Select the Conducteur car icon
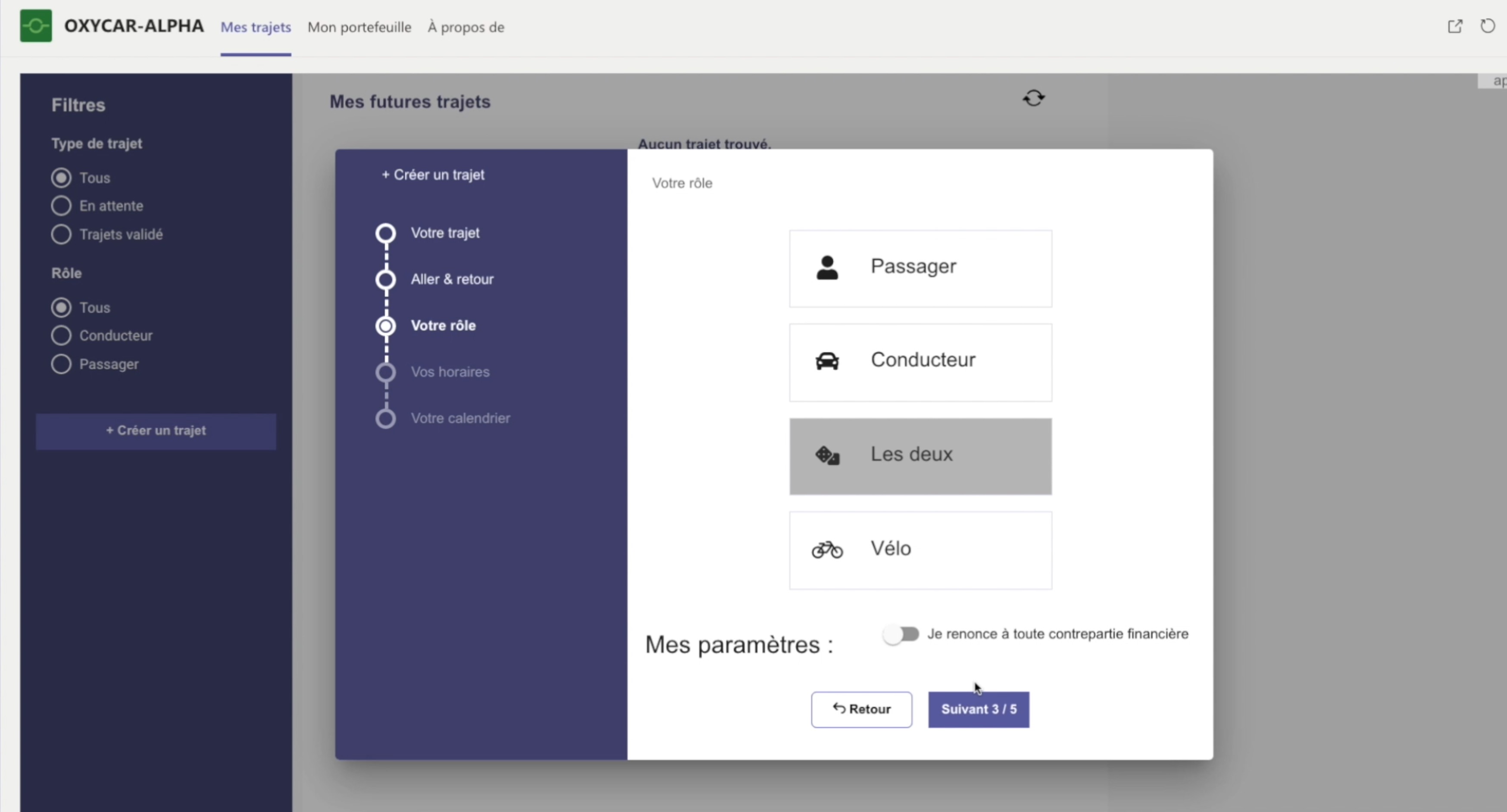The image size is (1507, 812). coord(827,361)
